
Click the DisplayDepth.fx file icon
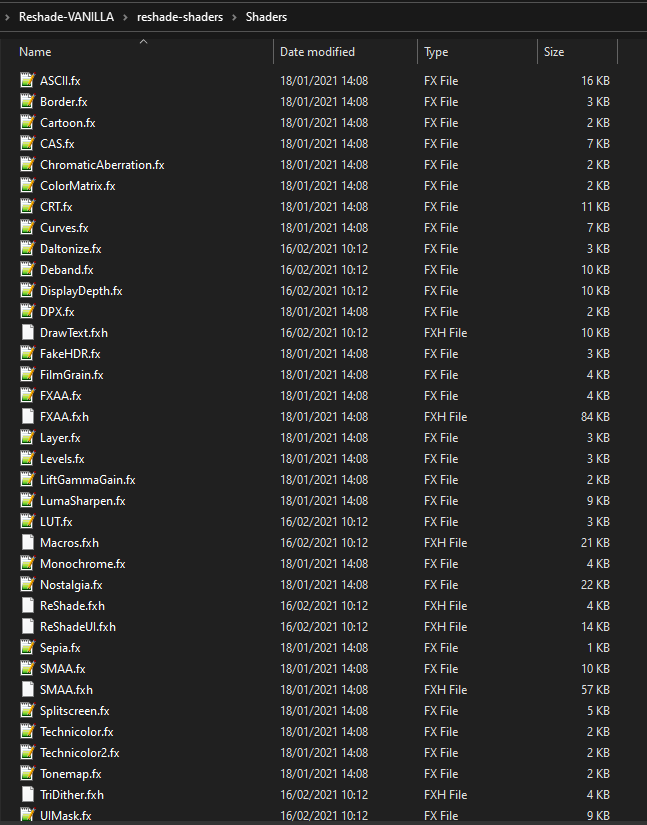[27, 290]
